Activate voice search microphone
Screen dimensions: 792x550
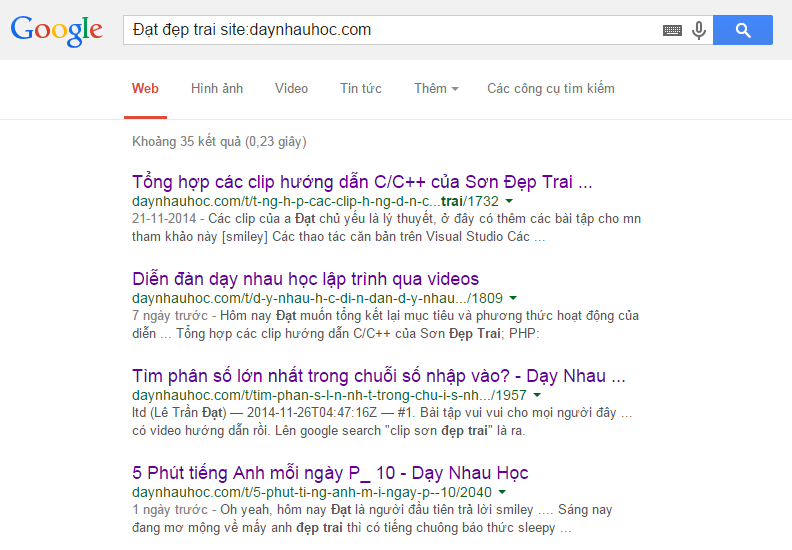[699, 30]
